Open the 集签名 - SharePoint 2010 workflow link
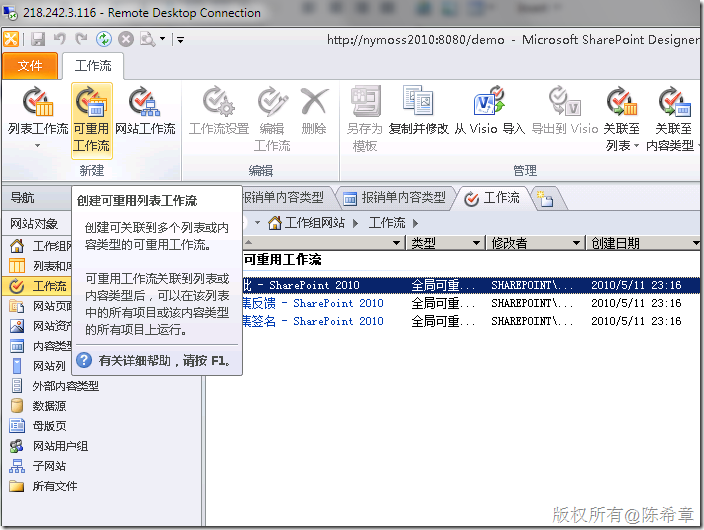704x530 pixels. coord(313,322)
